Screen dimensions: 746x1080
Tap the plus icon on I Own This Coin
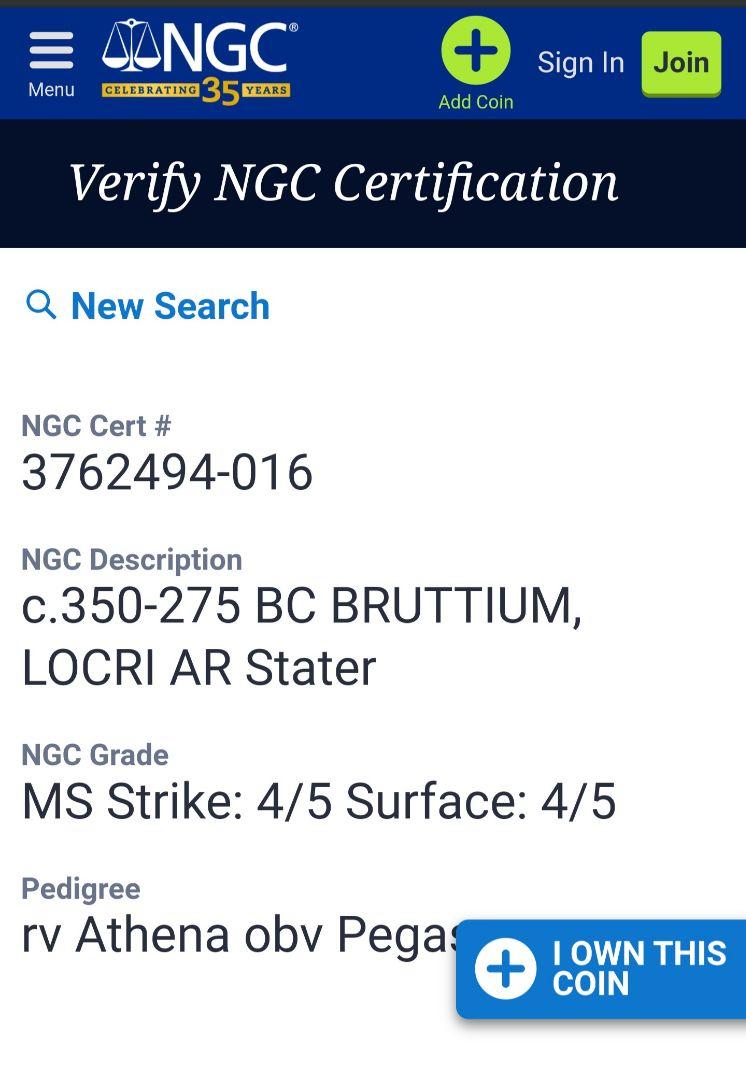coord(506,968)
